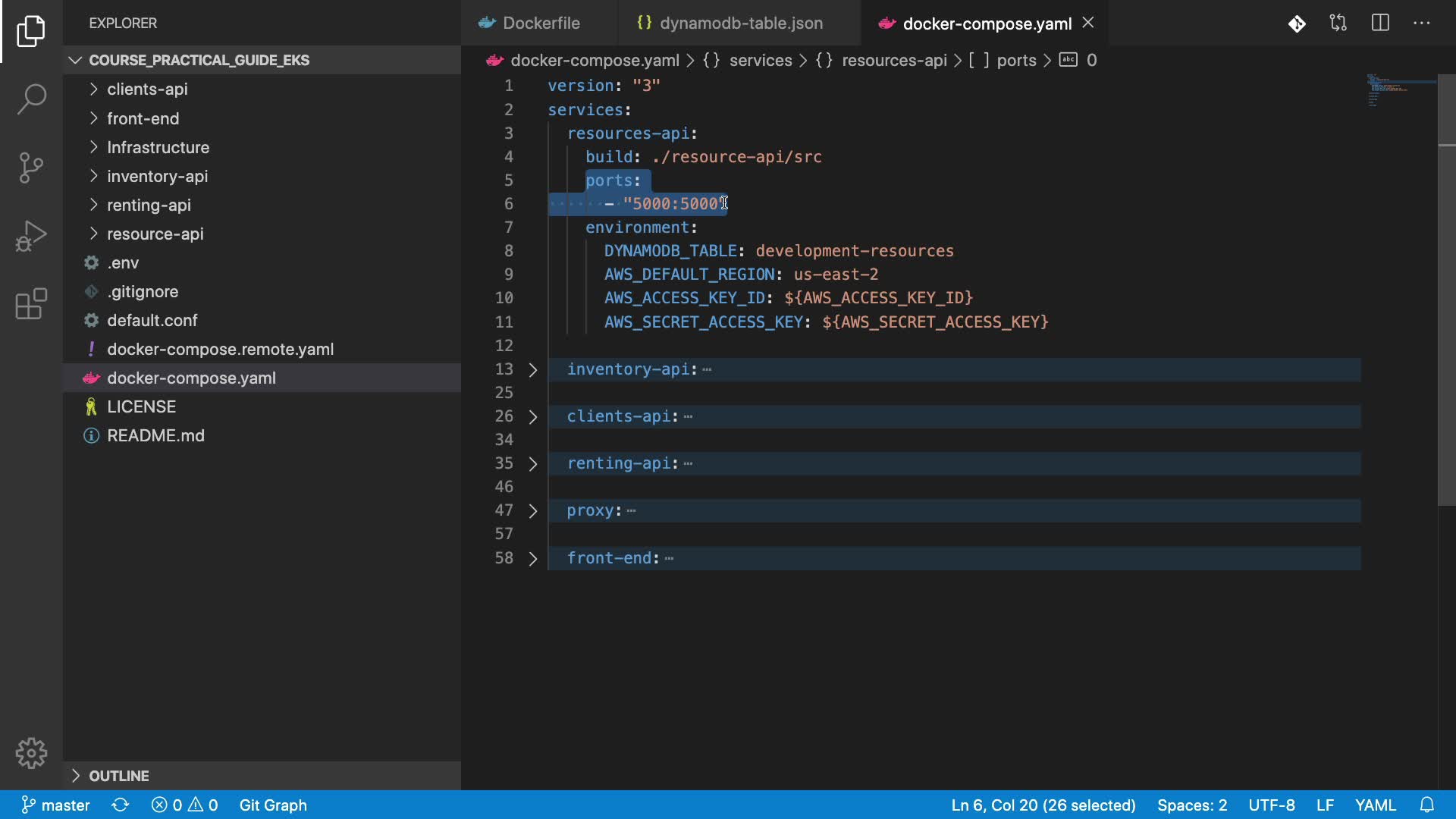Change the YAML language mode

click(x=1375, y=805)
